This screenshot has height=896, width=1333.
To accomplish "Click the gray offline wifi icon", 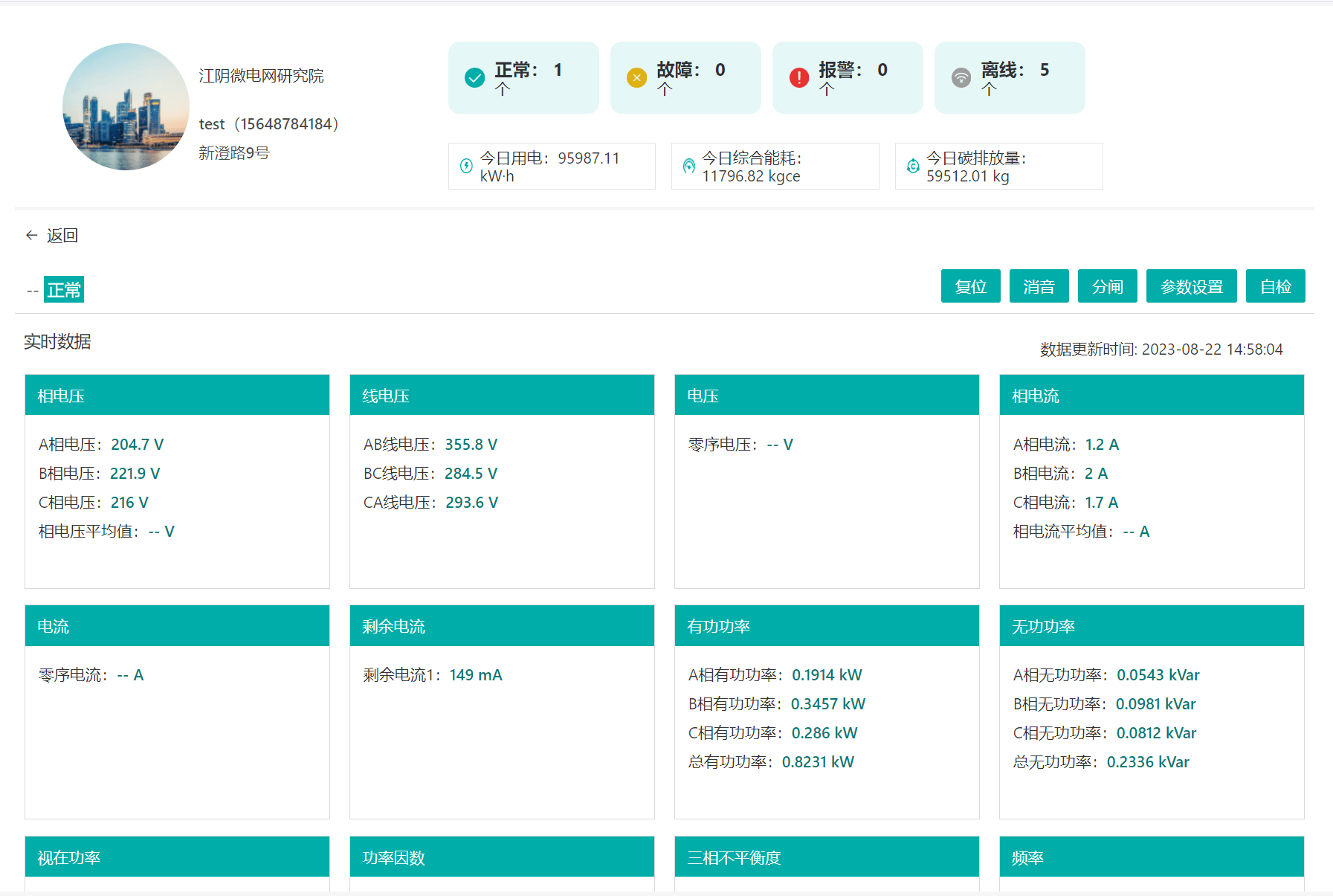I will [961, 77].
